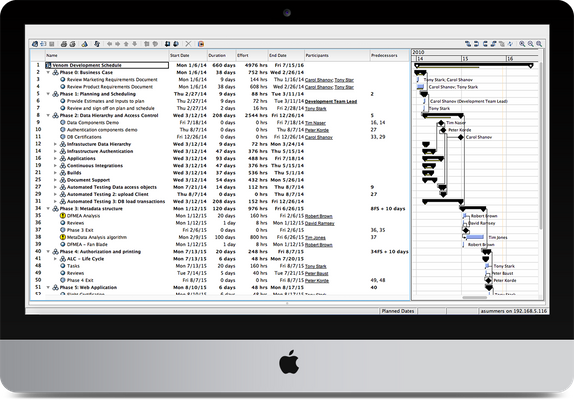Click the Predecessors column header
Screen dimensions: 574x400
390,55
